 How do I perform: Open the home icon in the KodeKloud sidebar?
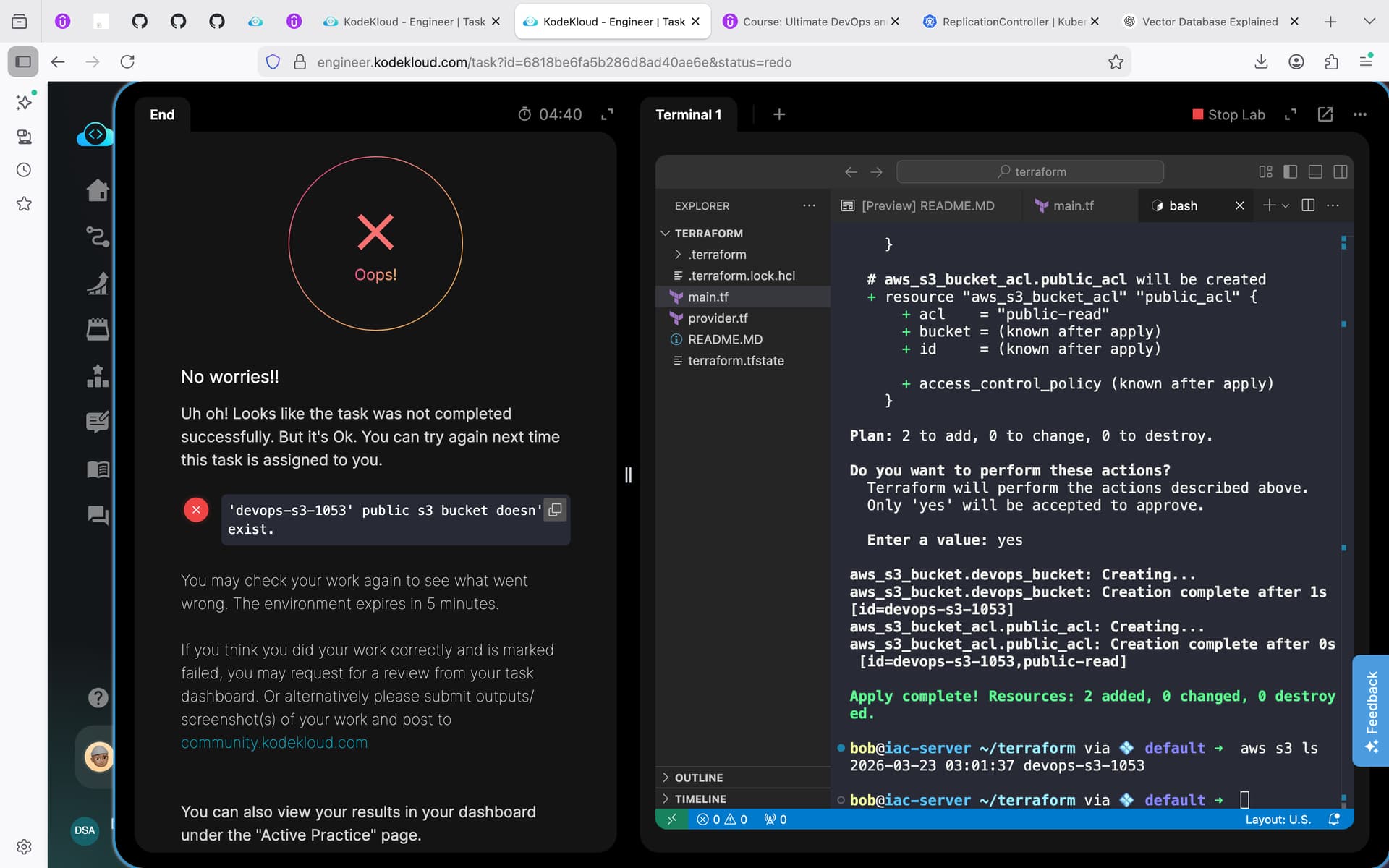pos(98,191)
